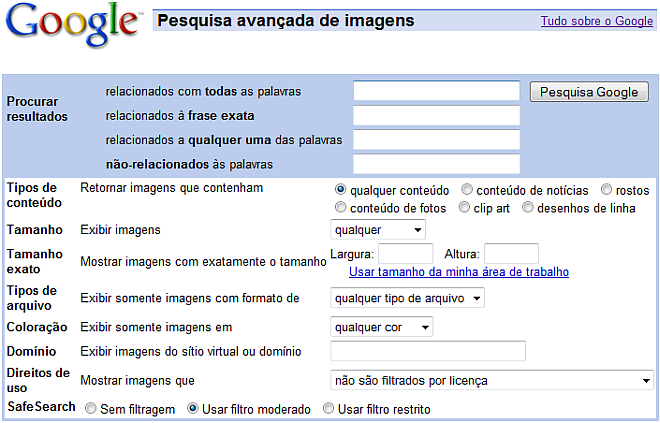Click the 'Pesquisa Google' button
Screen dimensions: 660x423
pos(589,92)
